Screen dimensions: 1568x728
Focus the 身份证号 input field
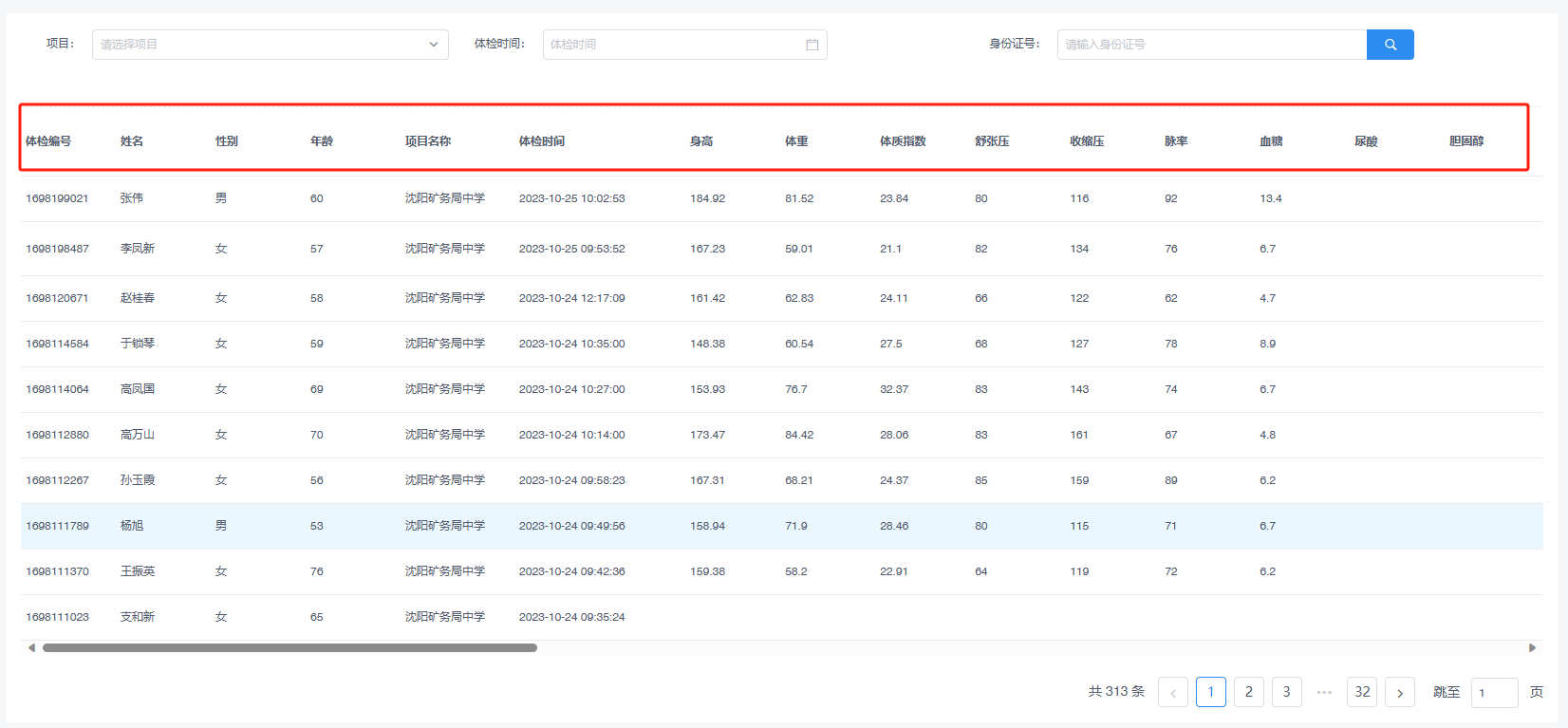tap(1211, 45)
